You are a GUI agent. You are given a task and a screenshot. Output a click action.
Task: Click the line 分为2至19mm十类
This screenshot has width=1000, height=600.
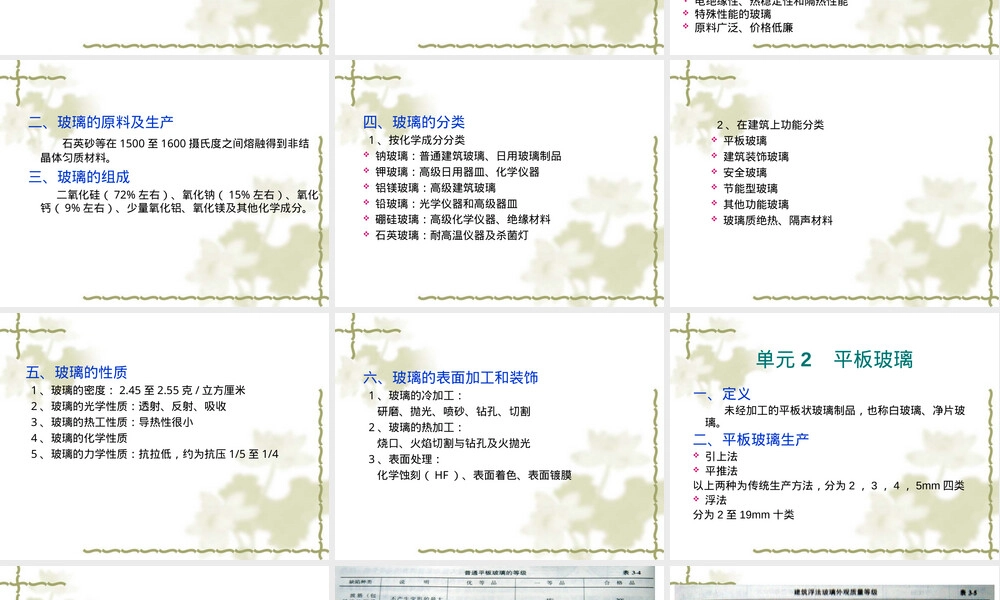click(744, 515)
